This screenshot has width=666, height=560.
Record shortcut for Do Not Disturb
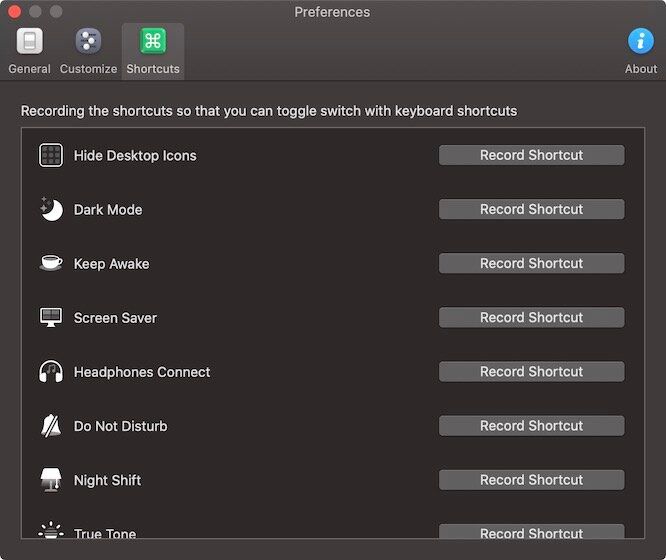531,425
